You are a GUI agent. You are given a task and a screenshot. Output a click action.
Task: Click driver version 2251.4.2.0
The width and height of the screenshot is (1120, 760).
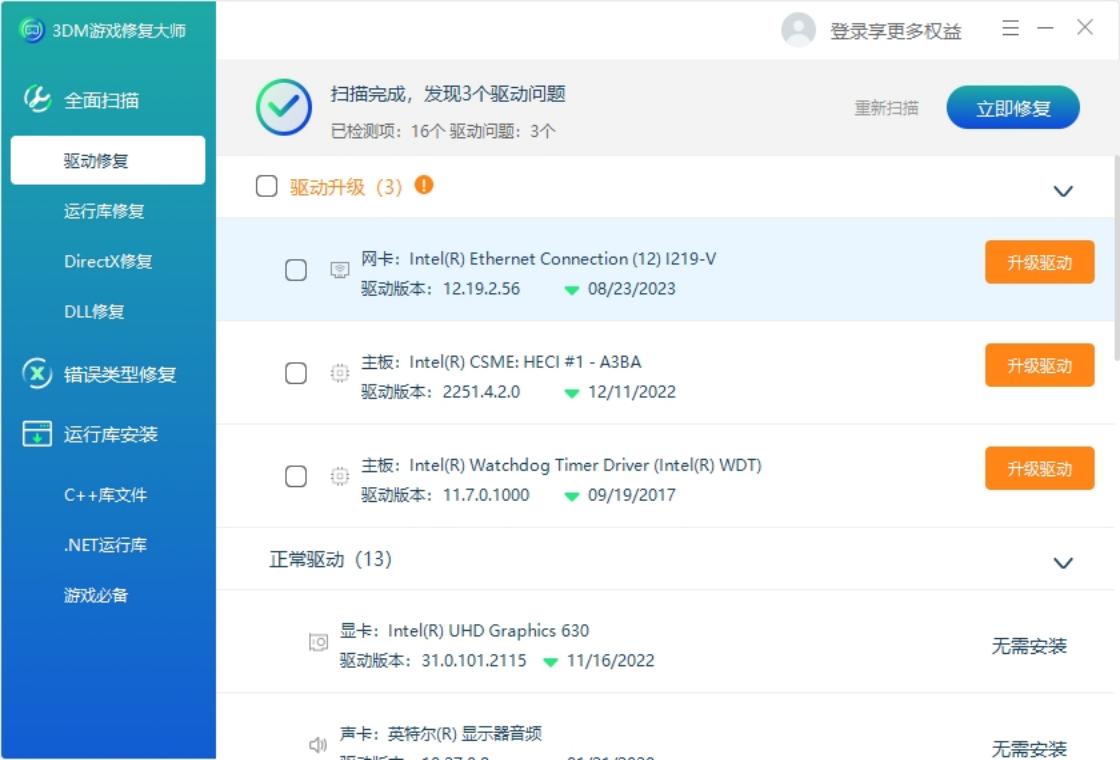pyautogui.click(x=481, y=391)
